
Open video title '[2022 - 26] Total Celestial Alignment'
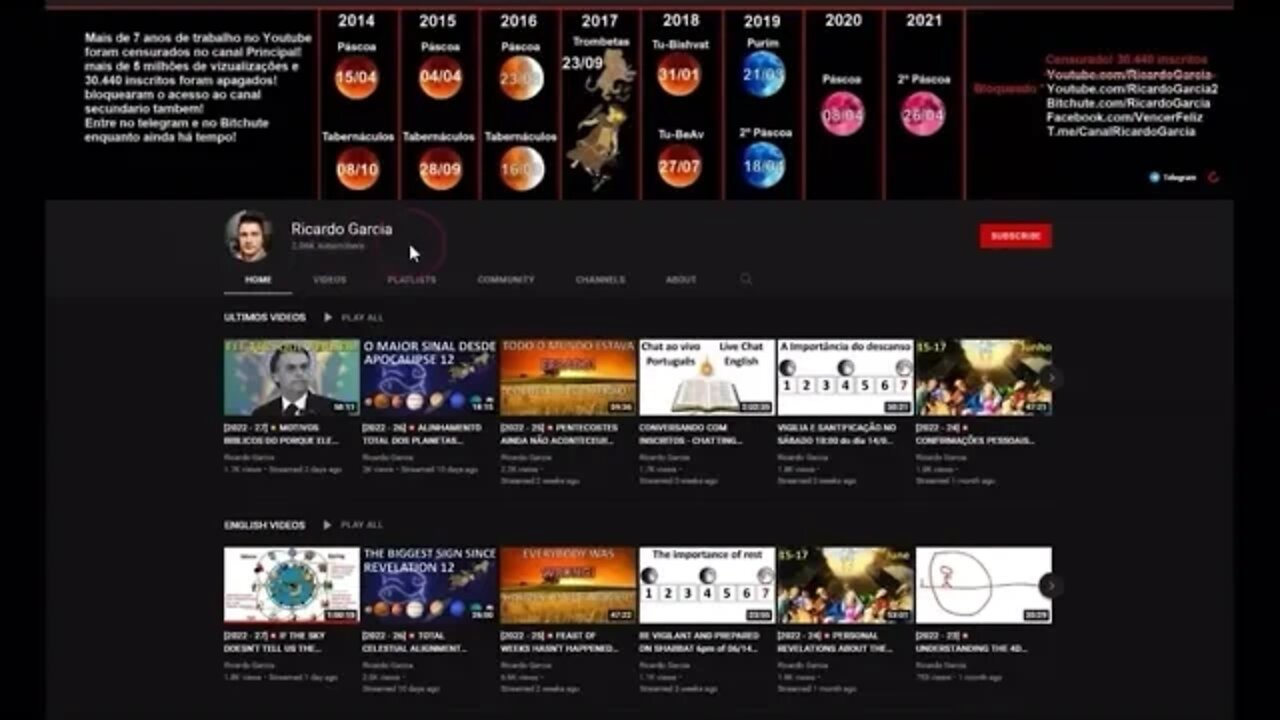[414, 642]
